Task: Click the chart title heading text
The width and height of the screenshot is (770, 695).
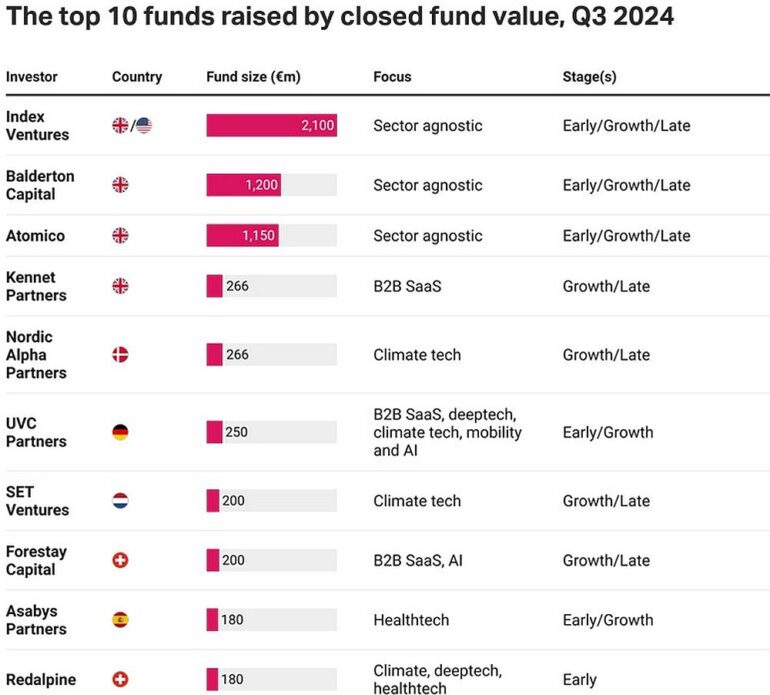Action: [x=340, y=17]
